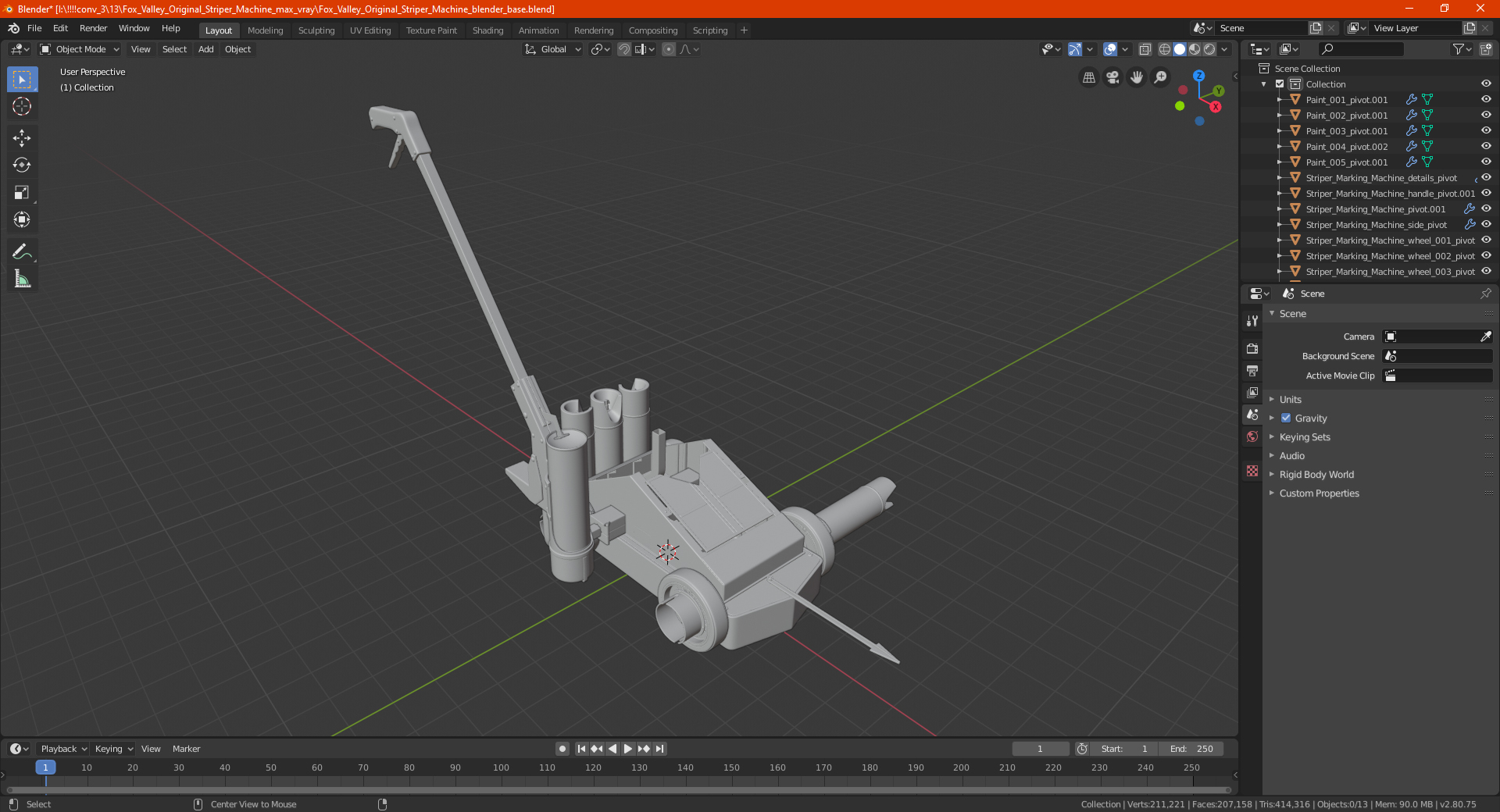Viewport: 1500px width, 812px height.
Task: Play animation forward
Action: 628,749
